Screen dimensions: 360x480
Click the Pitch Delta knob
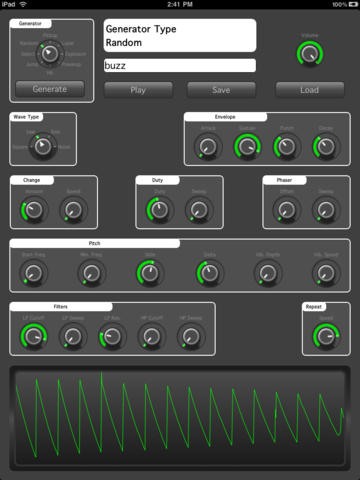(x=209, y=273)
